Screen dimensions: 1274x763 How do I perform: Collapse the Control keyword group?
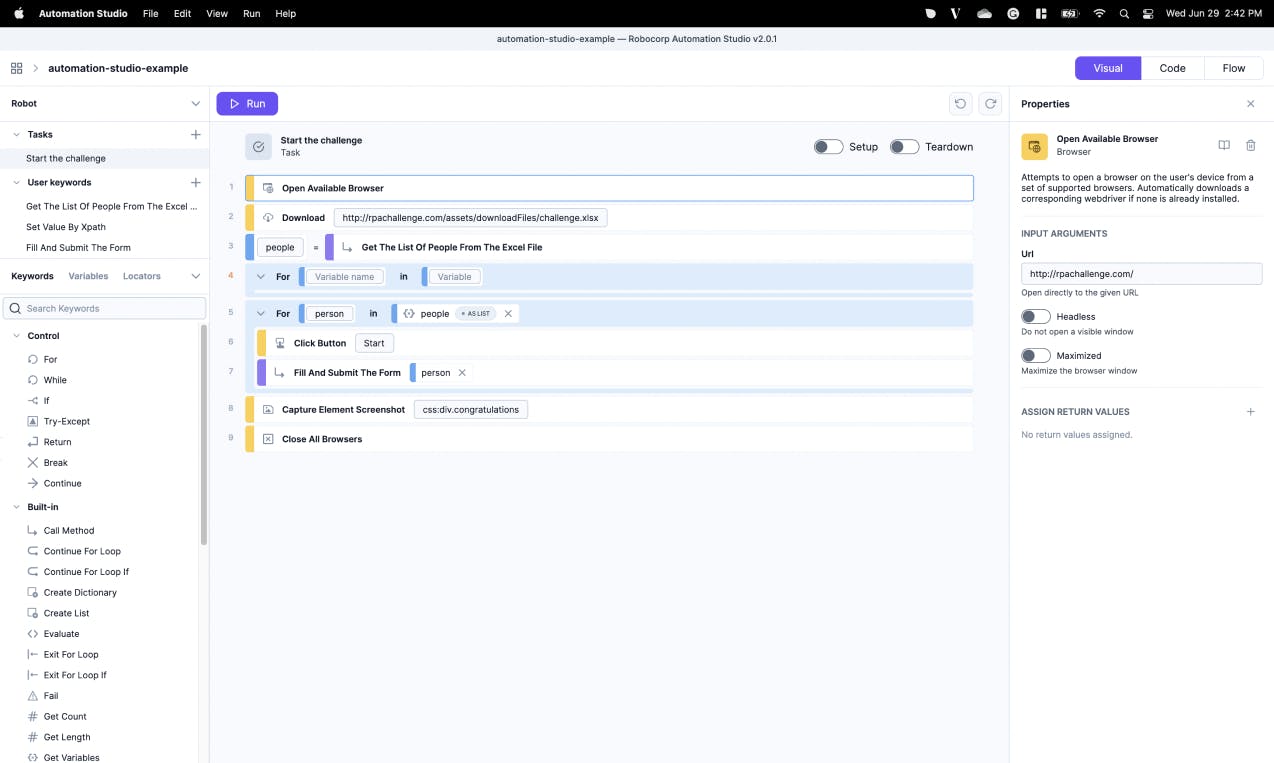click(17, 336)
